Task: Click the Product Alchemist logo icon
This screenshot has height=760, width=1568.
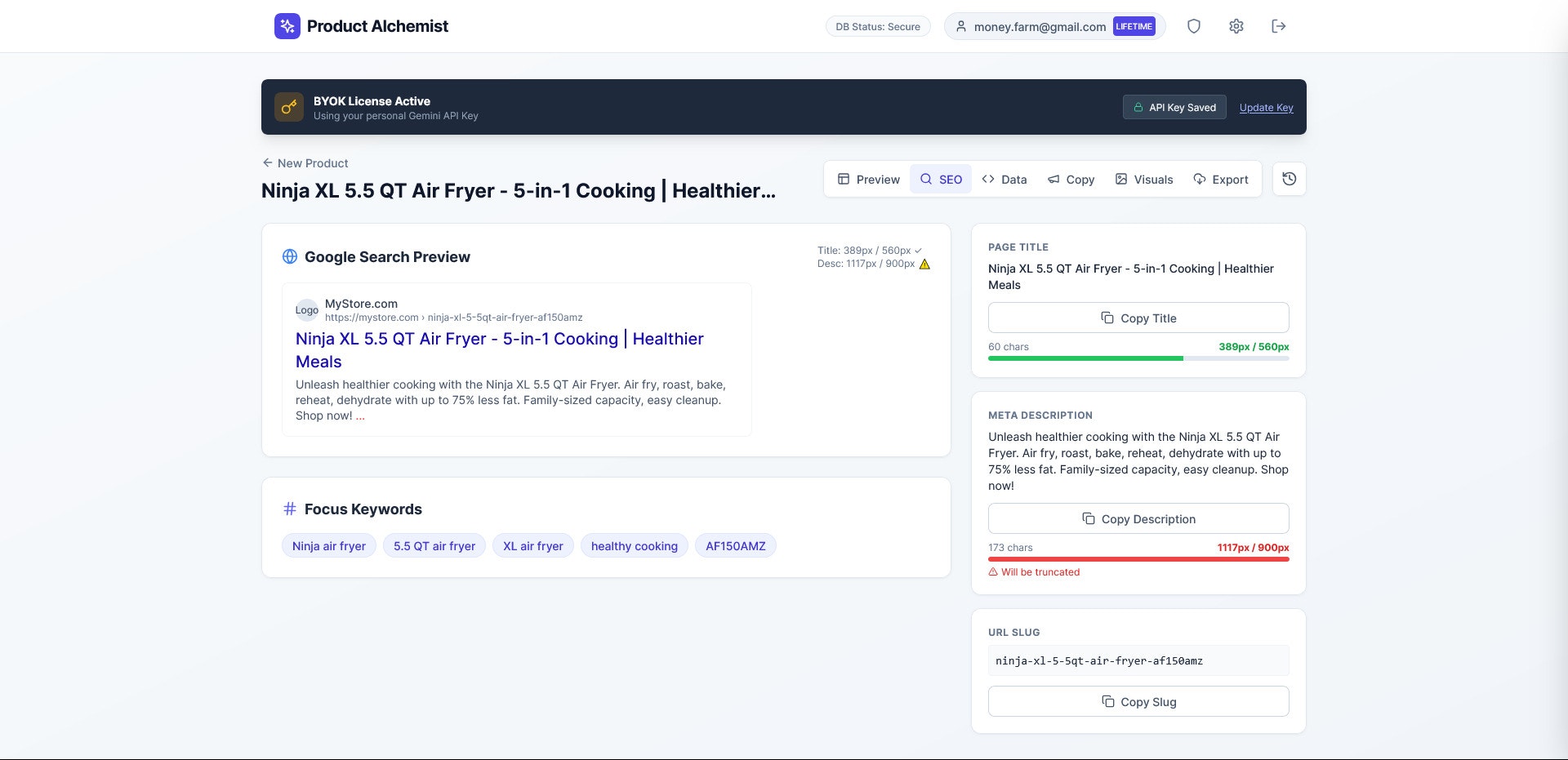Action: 287,26
